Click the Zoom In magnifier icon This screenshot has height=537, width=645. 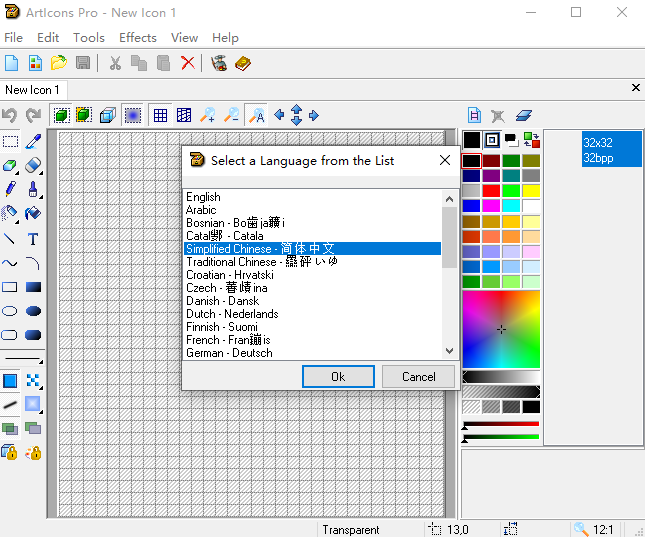[208, 115]
